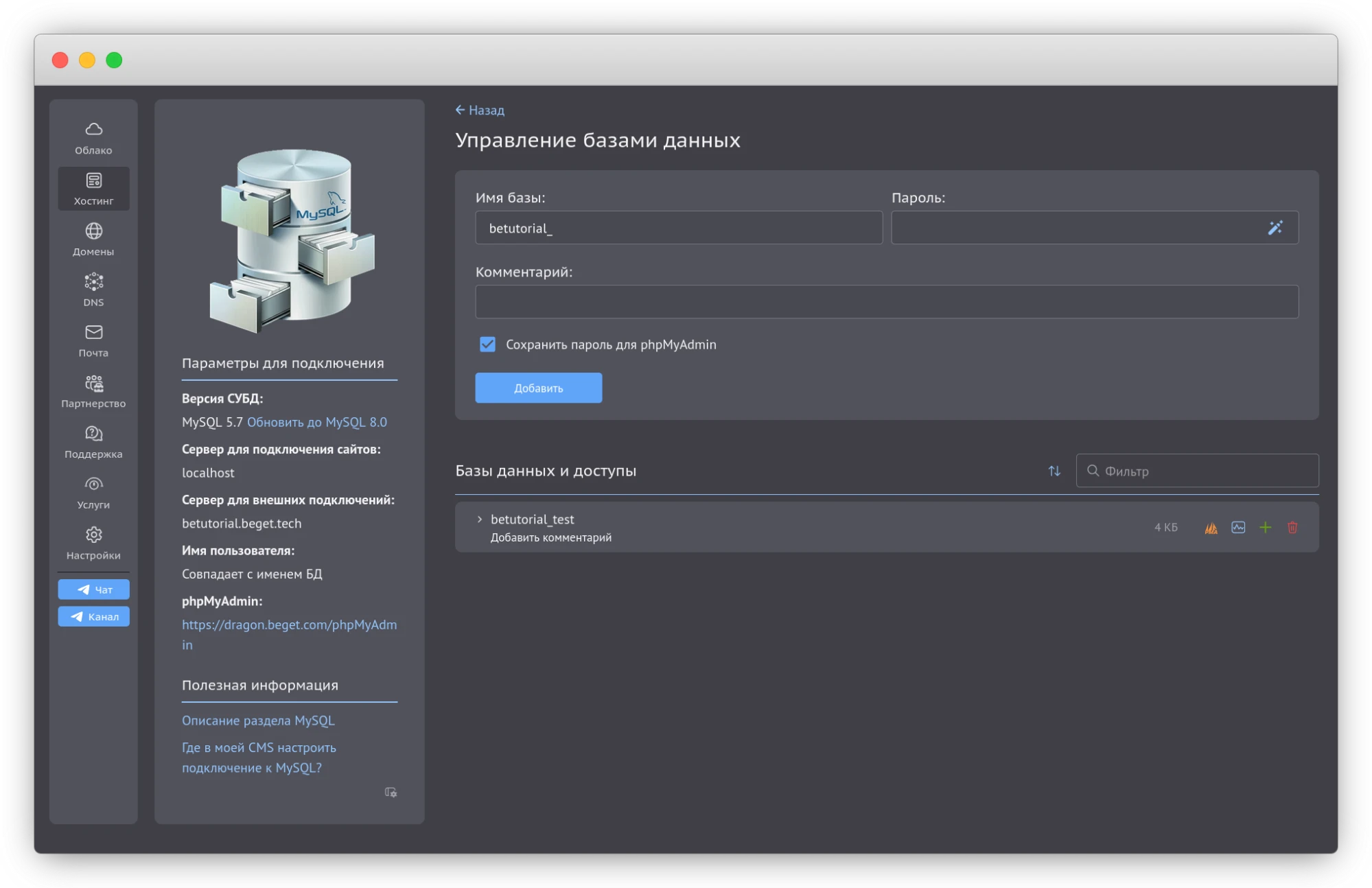This screenshot has width=1372, height=888.
Task: Click Добавить комментарий under betutorial_test
Action: (550, 537)
